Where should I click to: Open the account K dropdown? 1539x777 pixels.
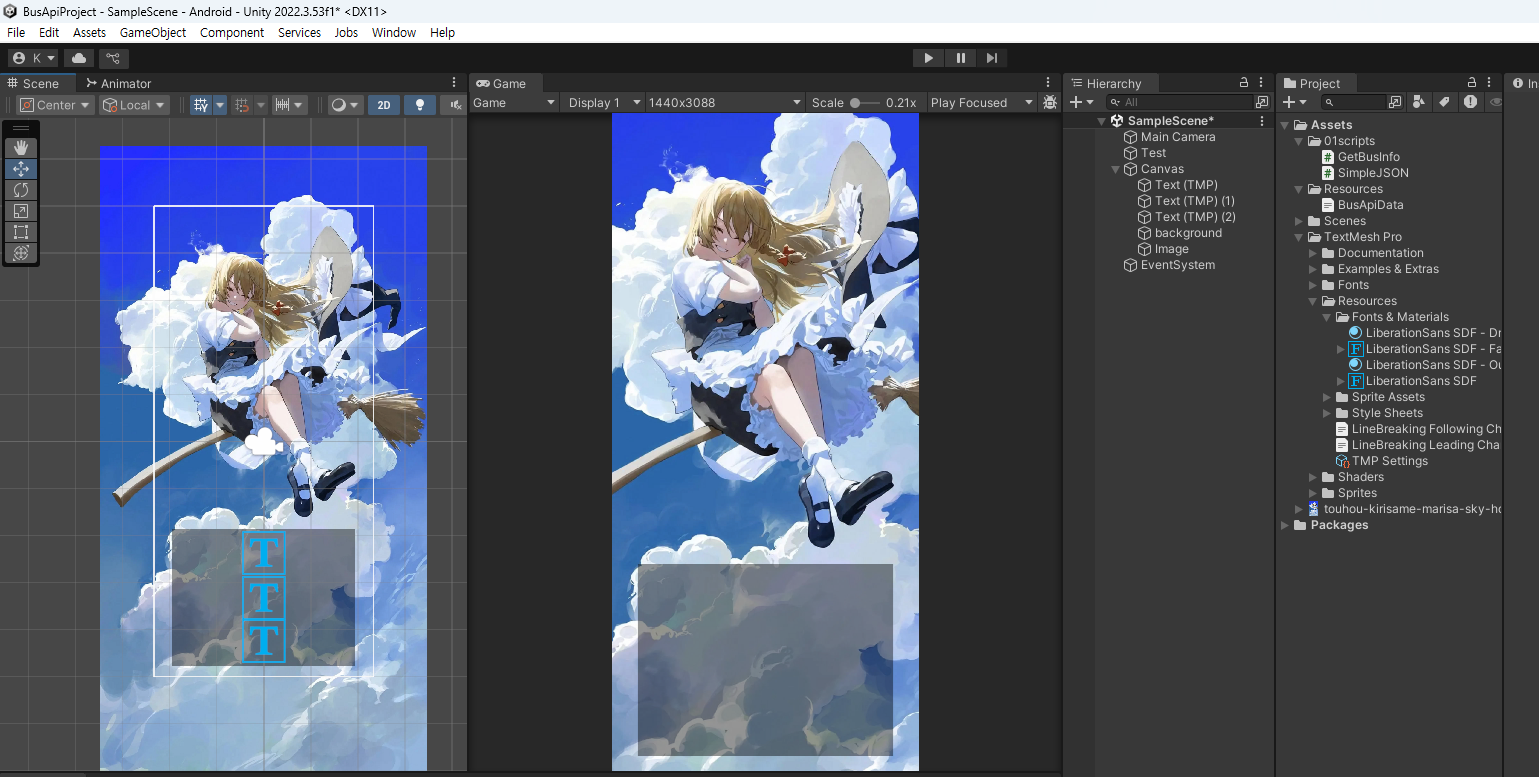click(x=33, y=58)
